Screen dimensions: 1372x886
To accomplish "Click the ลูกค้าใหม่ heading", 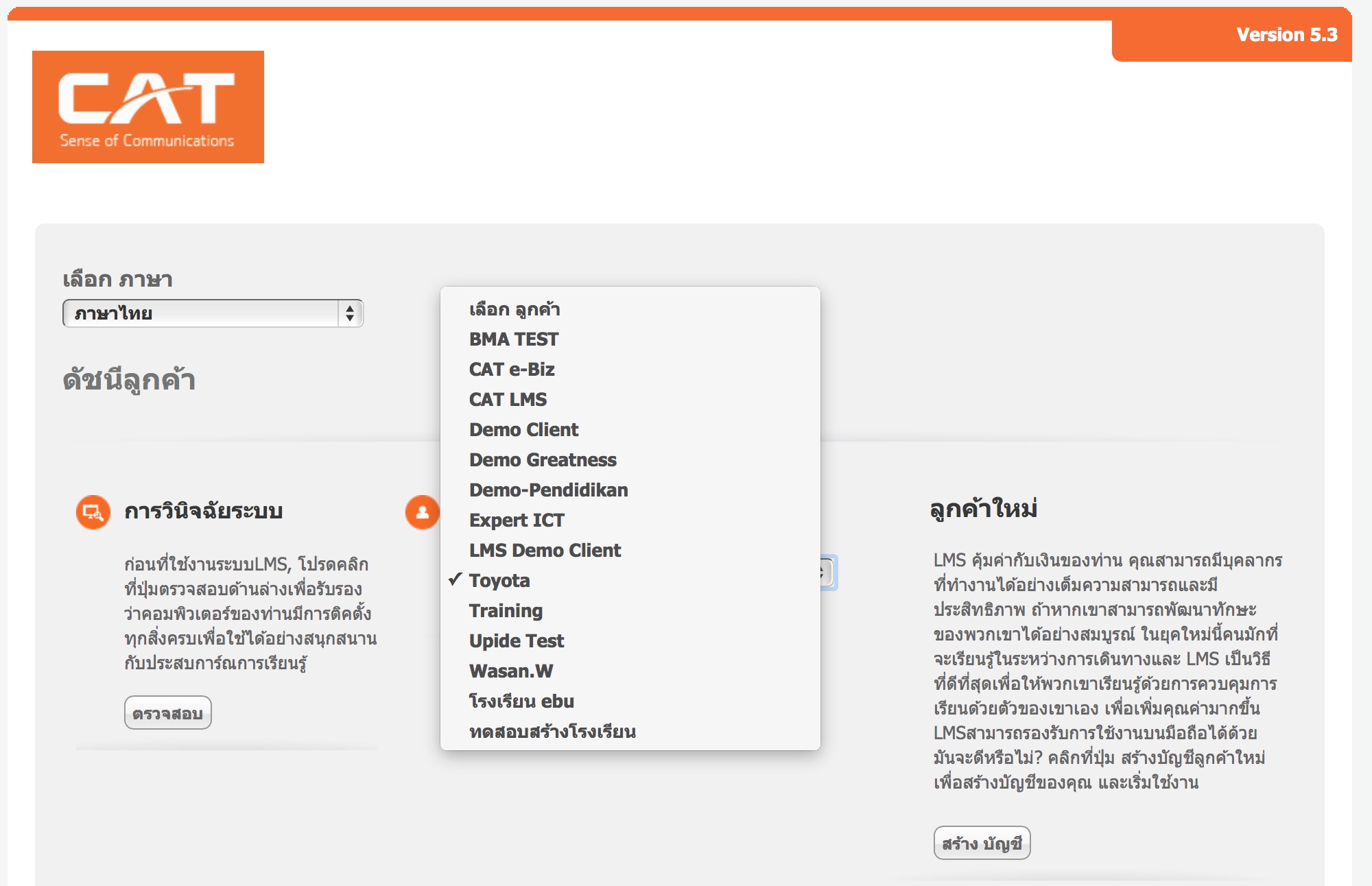I will (984, 509).
